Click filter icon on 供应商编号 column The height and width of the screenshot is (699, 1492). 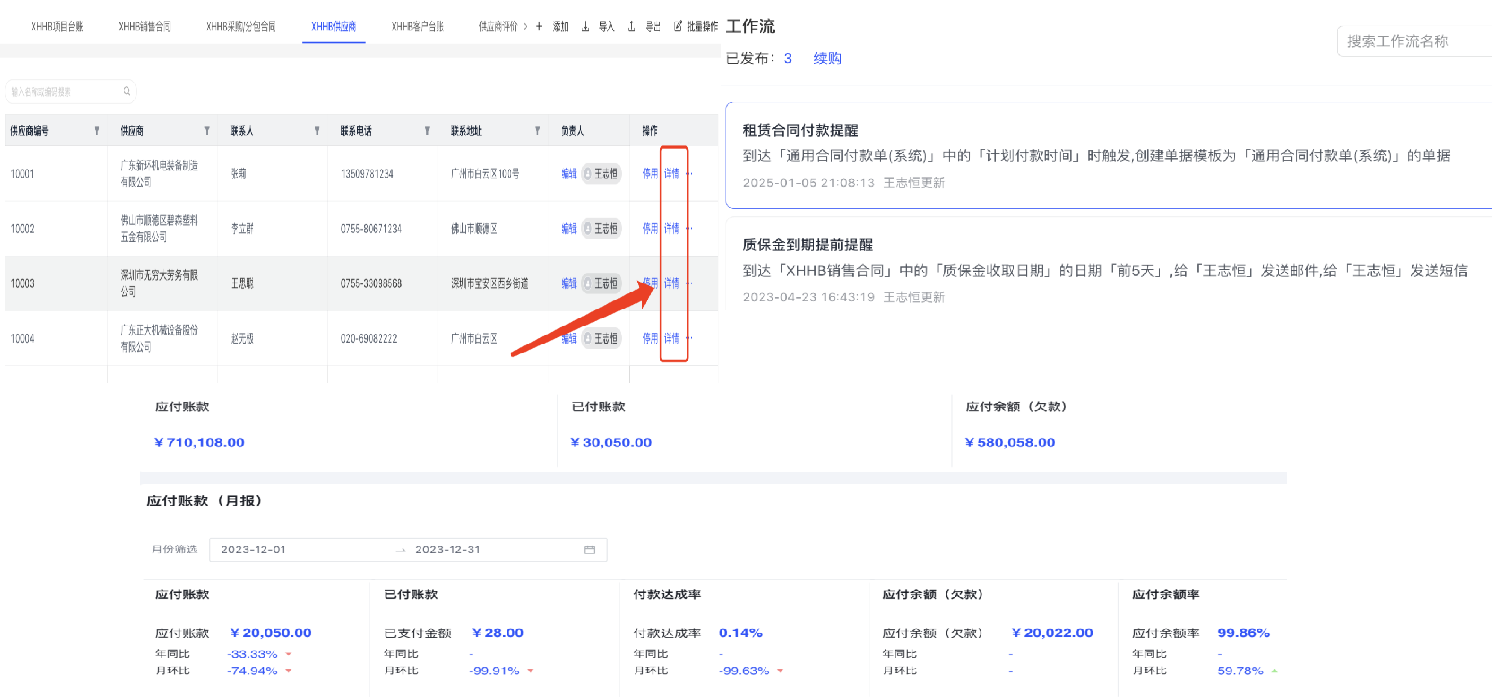click(97, 131)
